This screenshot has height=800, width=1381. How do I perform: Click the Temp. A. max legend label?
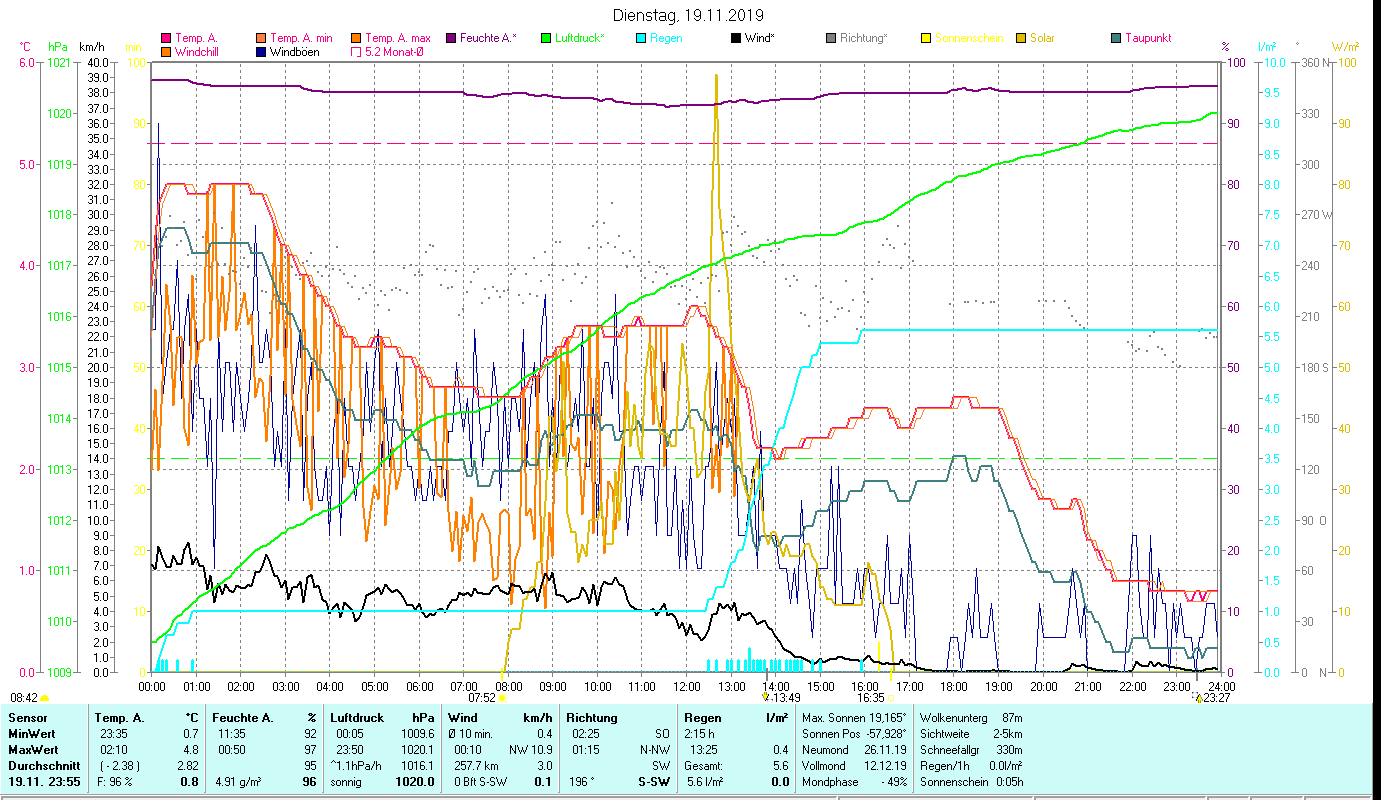(398, 38)
